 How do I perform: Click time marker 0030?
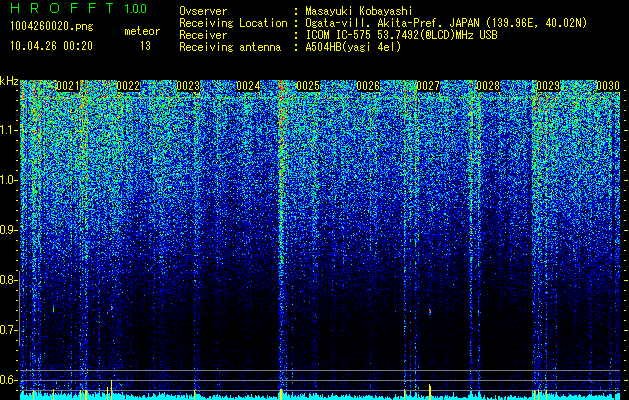click(608, 86)
